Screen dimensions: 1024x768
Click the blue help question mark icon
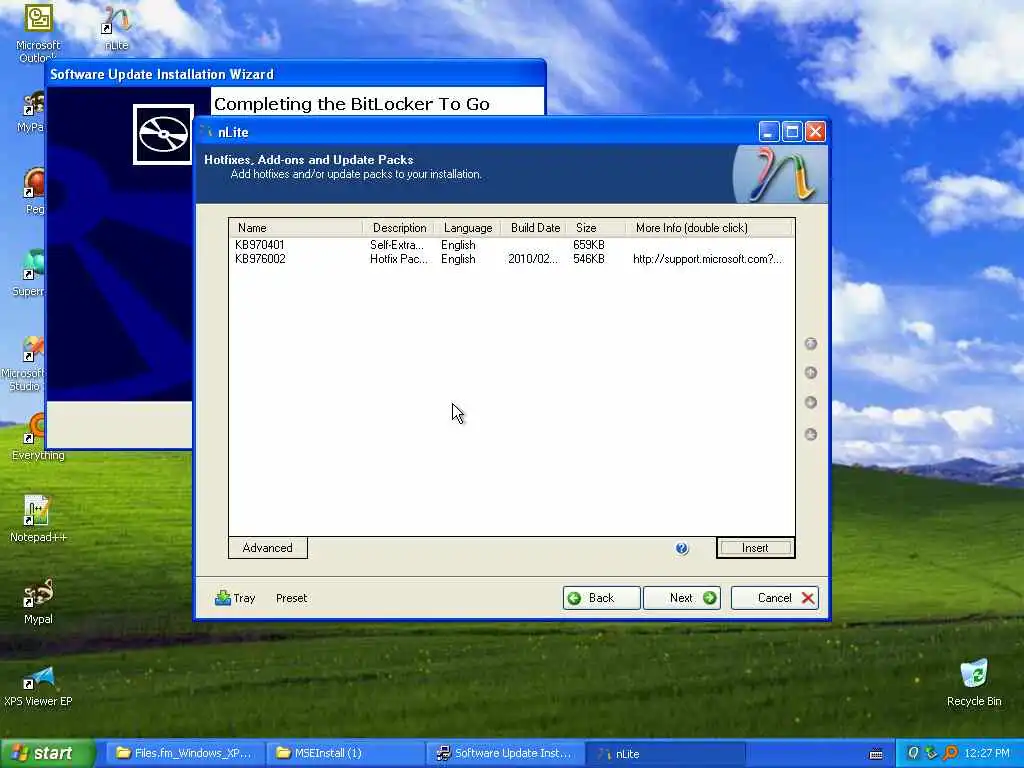(682, 549)
